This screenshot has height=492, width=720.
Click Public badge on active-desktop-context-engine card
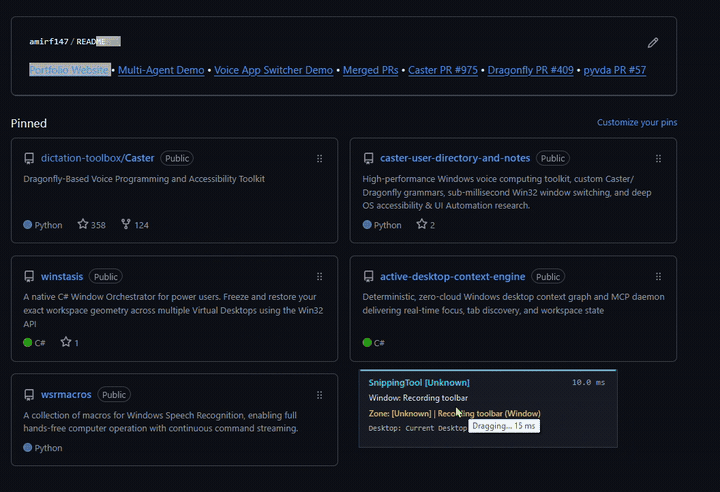click(x=548, y=277)
